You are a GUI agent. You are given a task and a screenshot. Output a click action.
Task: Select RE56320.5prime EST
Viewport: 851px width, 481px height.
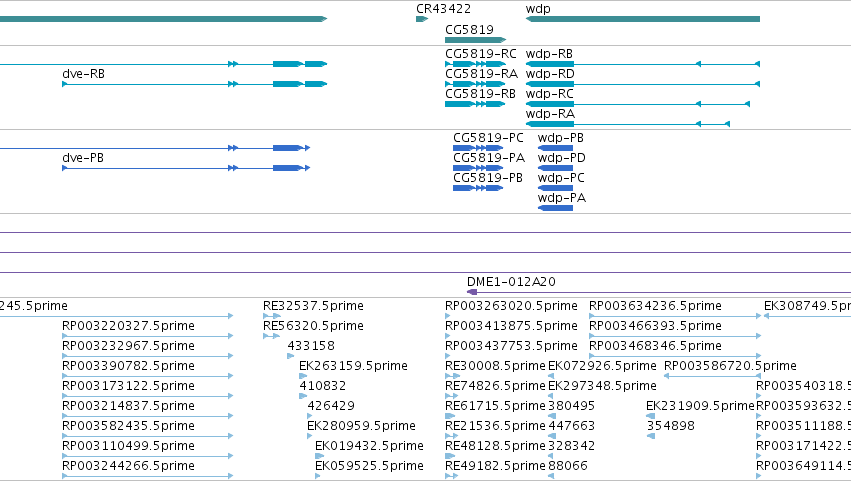pyautogui.click(x=313, y=326)
